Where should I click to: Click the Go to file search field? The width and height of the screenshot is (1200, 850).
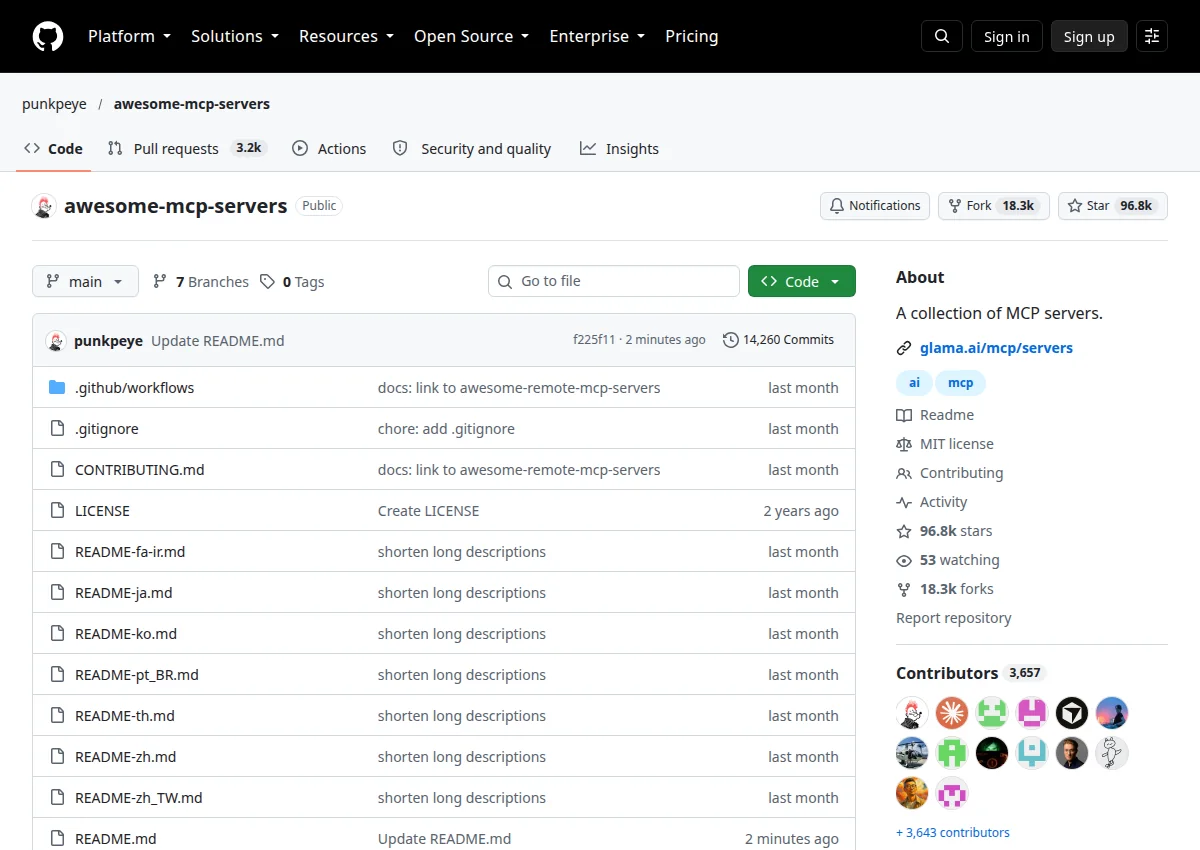614,282
